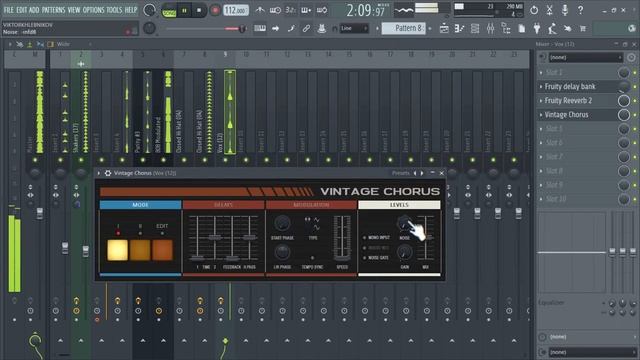The image size is (640, 360).
Task: Open the piano roll view icon
Action: click(459, 28)
